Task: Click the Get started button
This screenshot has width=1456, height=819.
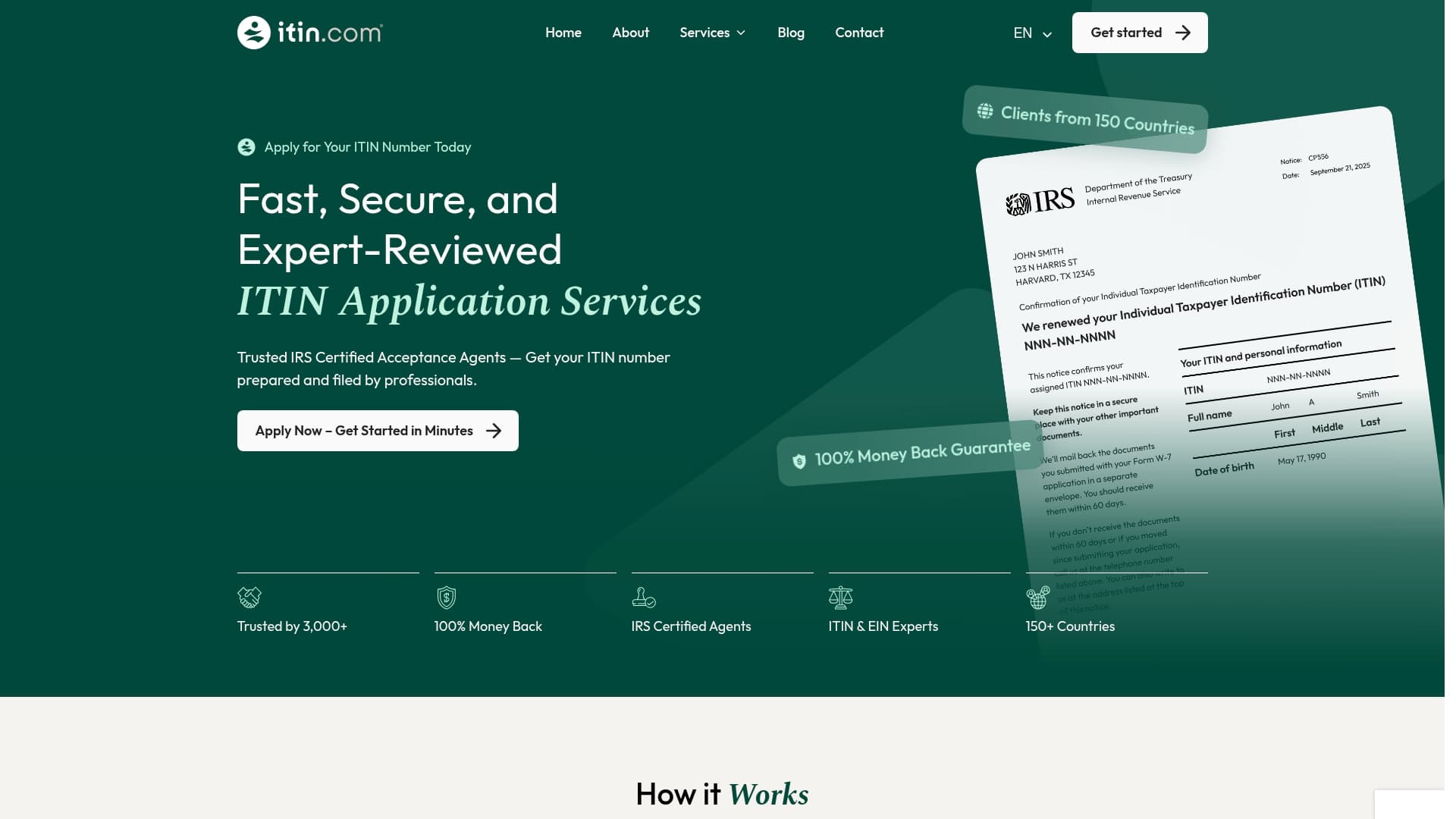Action: pyautogui.click(x=1139, y=33)
